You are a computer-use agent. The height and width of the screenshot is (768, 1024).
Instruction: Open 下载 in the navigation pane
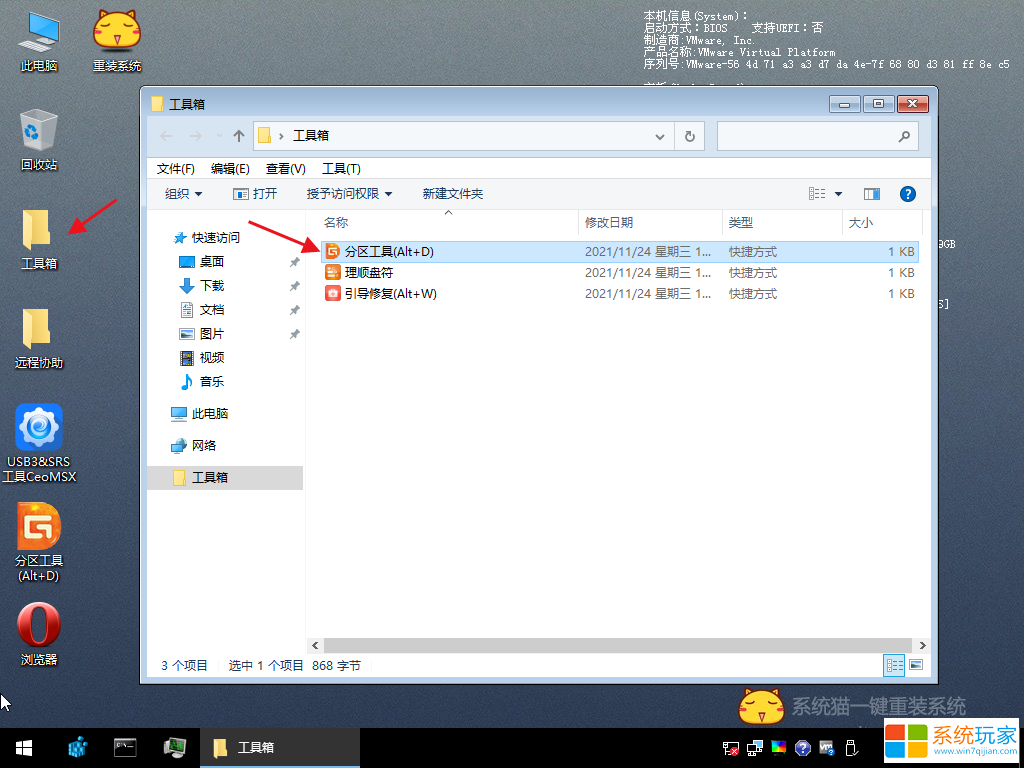202,285
